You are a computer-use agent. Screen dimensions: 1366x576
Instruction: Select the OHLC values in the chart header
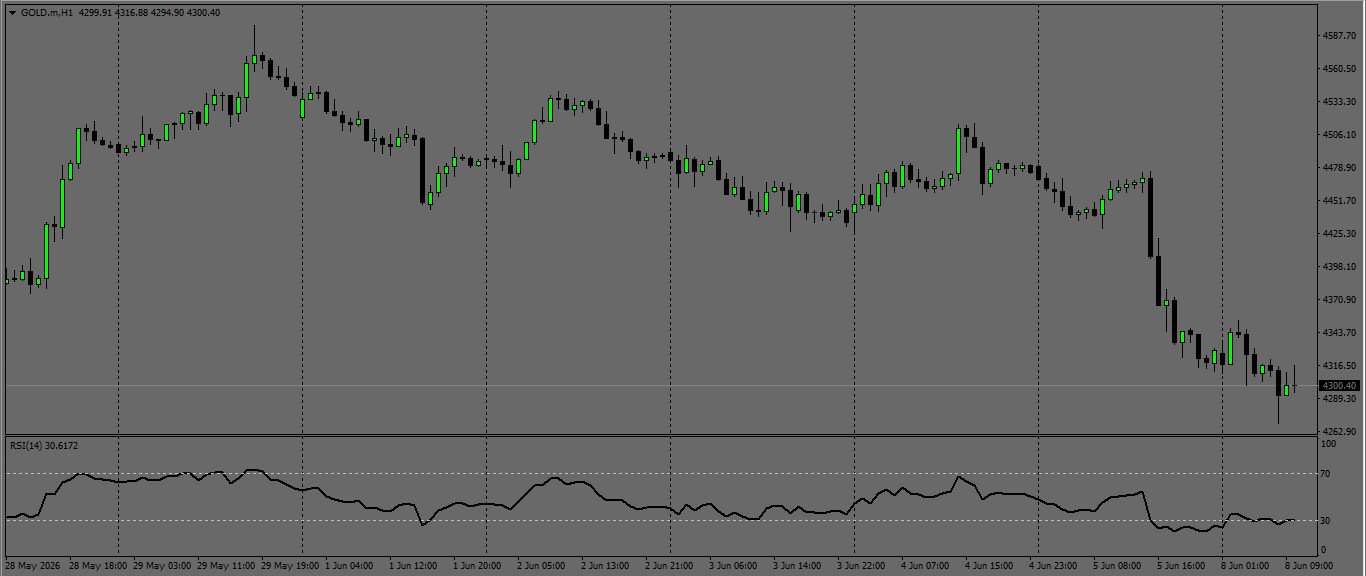tap(149, 12)
